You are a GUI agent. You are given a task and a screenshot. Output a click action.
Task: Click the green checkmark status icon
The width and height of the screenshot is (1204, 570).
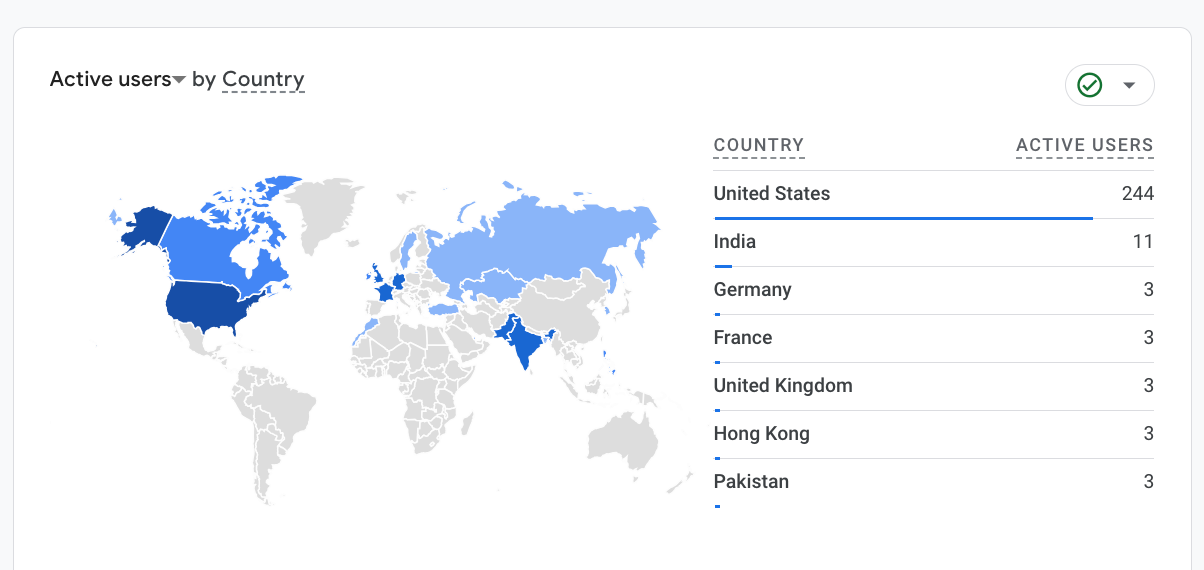pyautogui.click(x=1090, y=85)
